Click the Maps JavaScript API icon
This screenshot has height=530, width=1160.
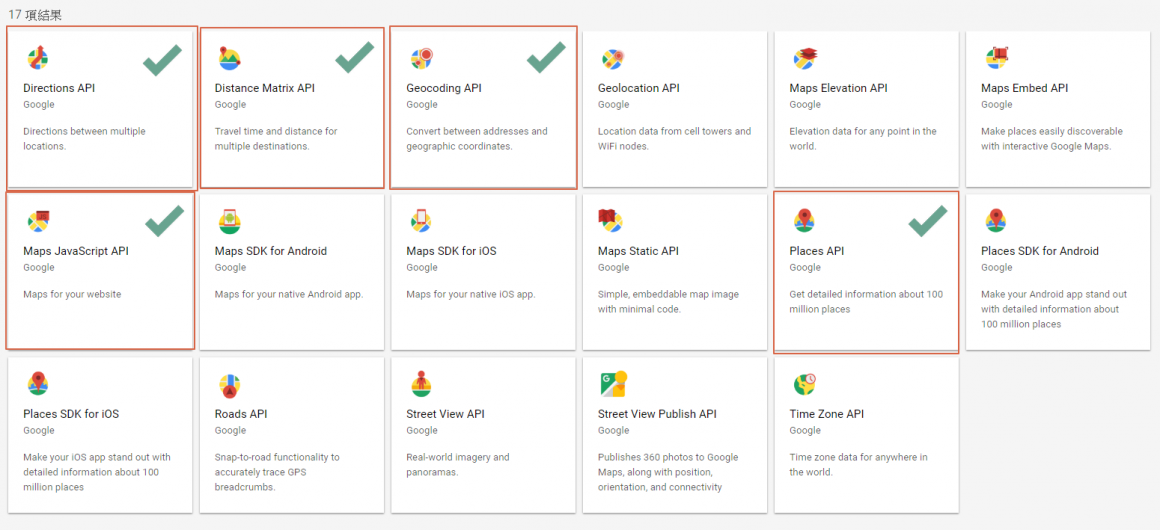38,221
